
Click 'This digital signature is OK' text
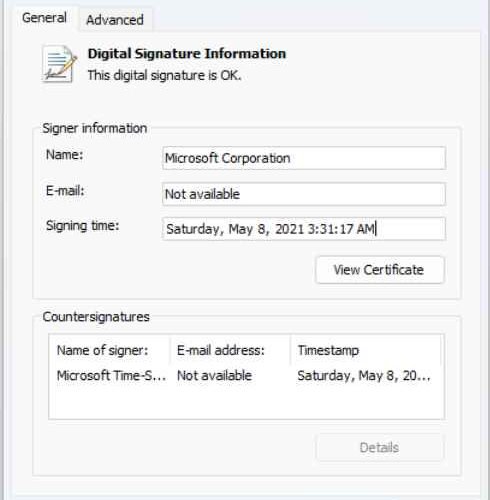click(164, 75)
